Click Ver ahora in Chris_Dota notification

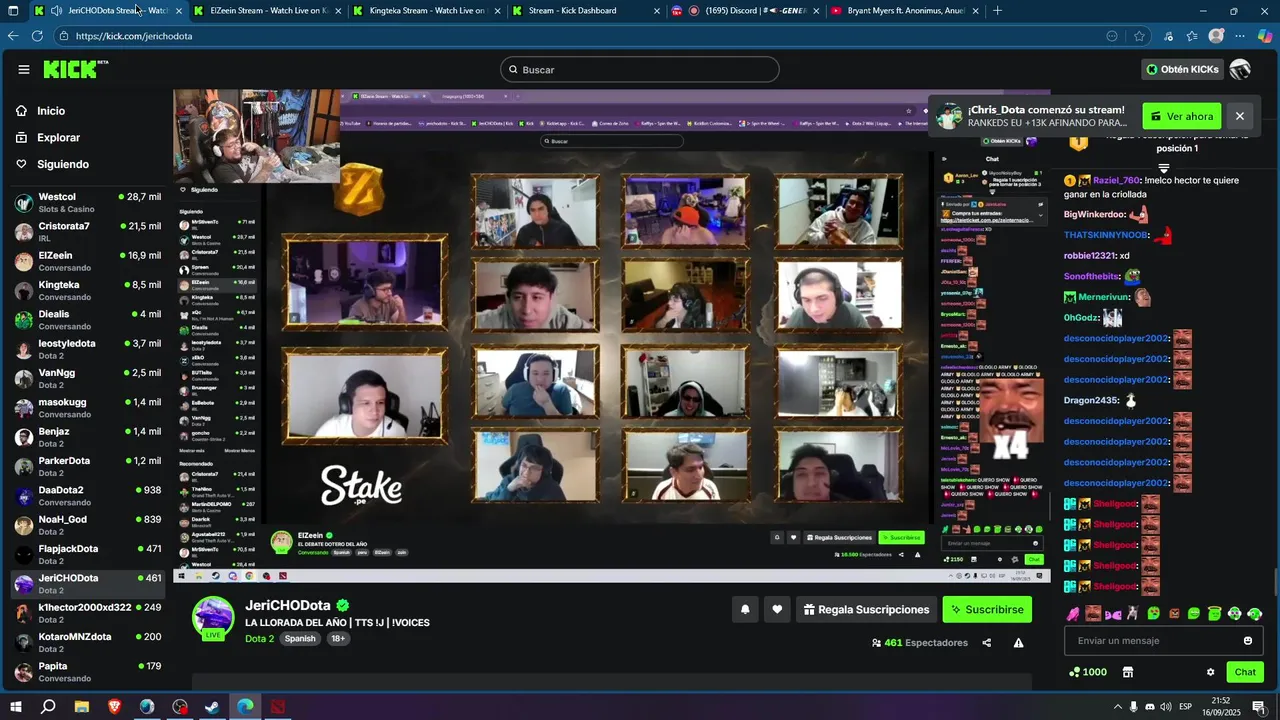1182,116
